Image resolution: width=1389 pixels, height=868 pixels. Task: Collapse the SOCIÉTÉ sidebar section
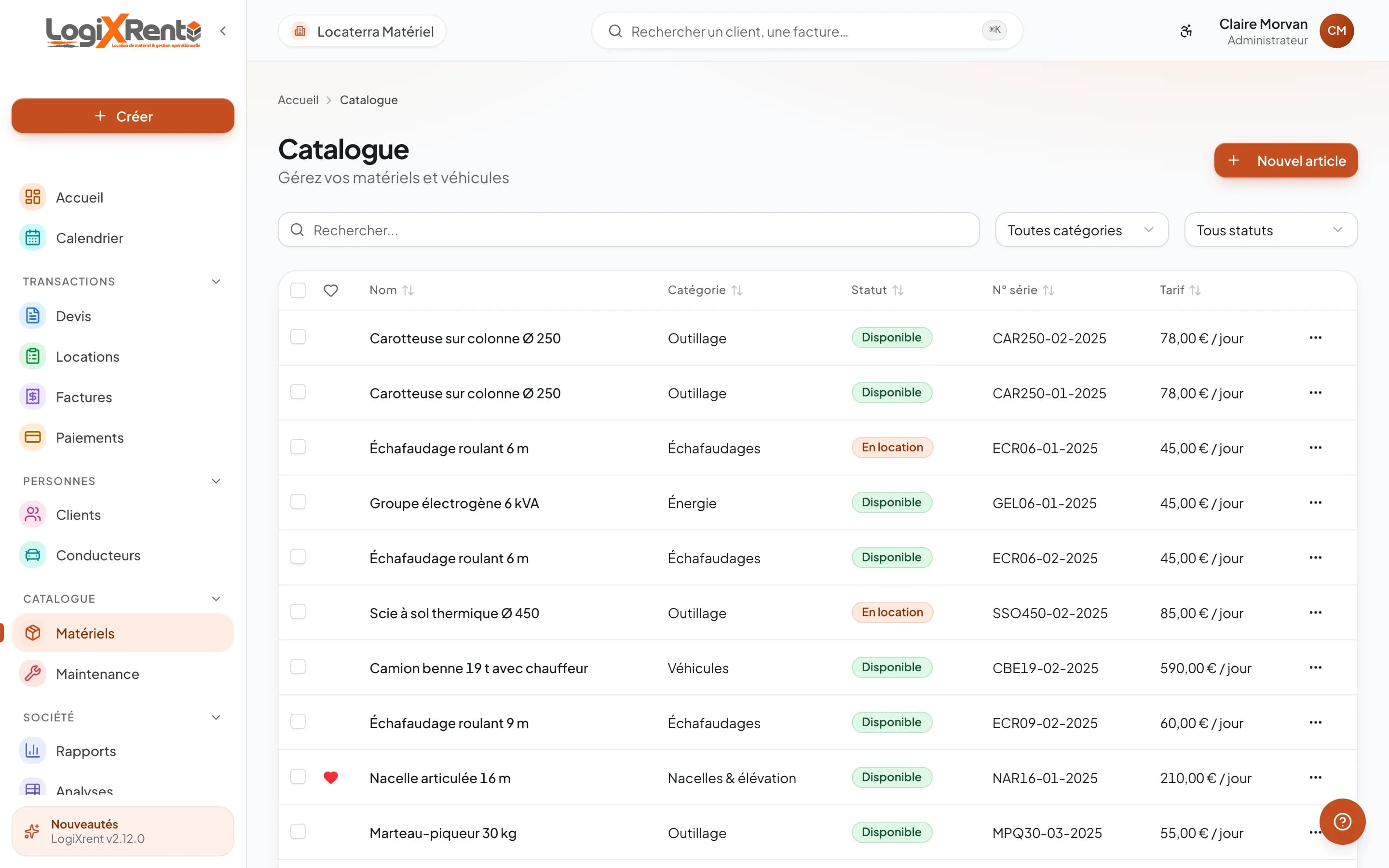217,718
